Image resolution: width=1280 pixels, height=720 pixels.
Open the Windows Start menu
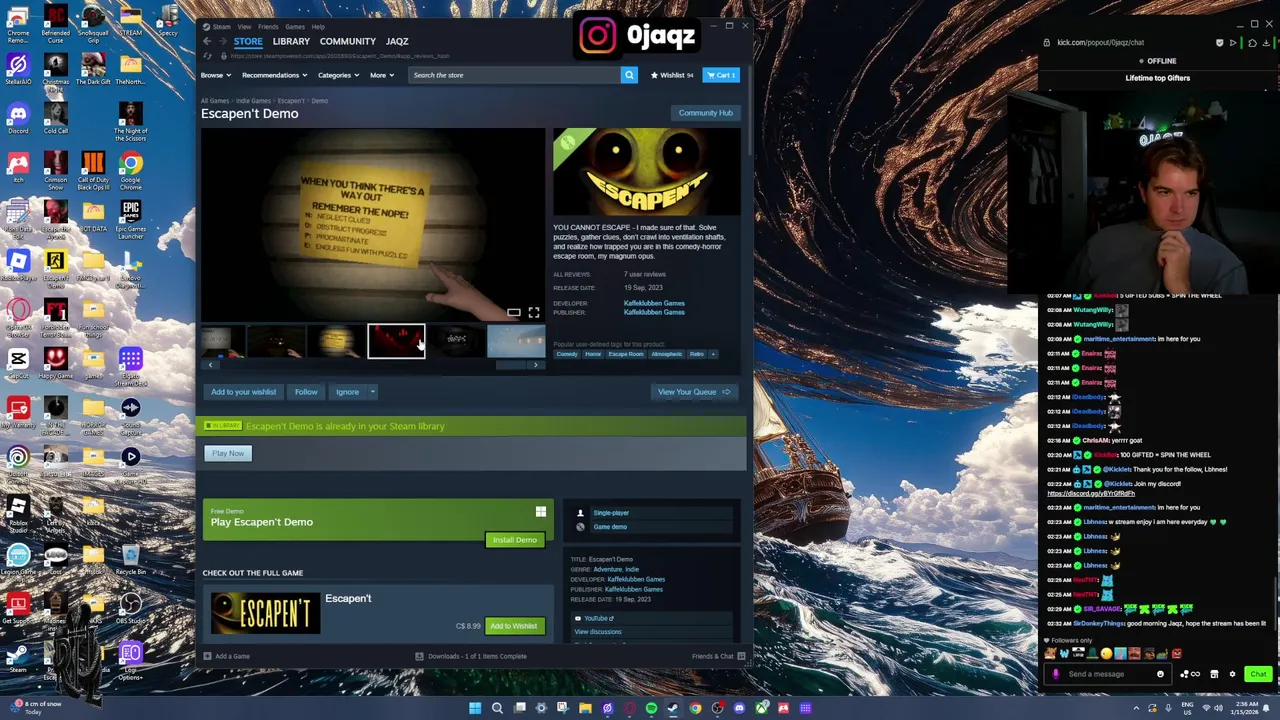(475, 708)
